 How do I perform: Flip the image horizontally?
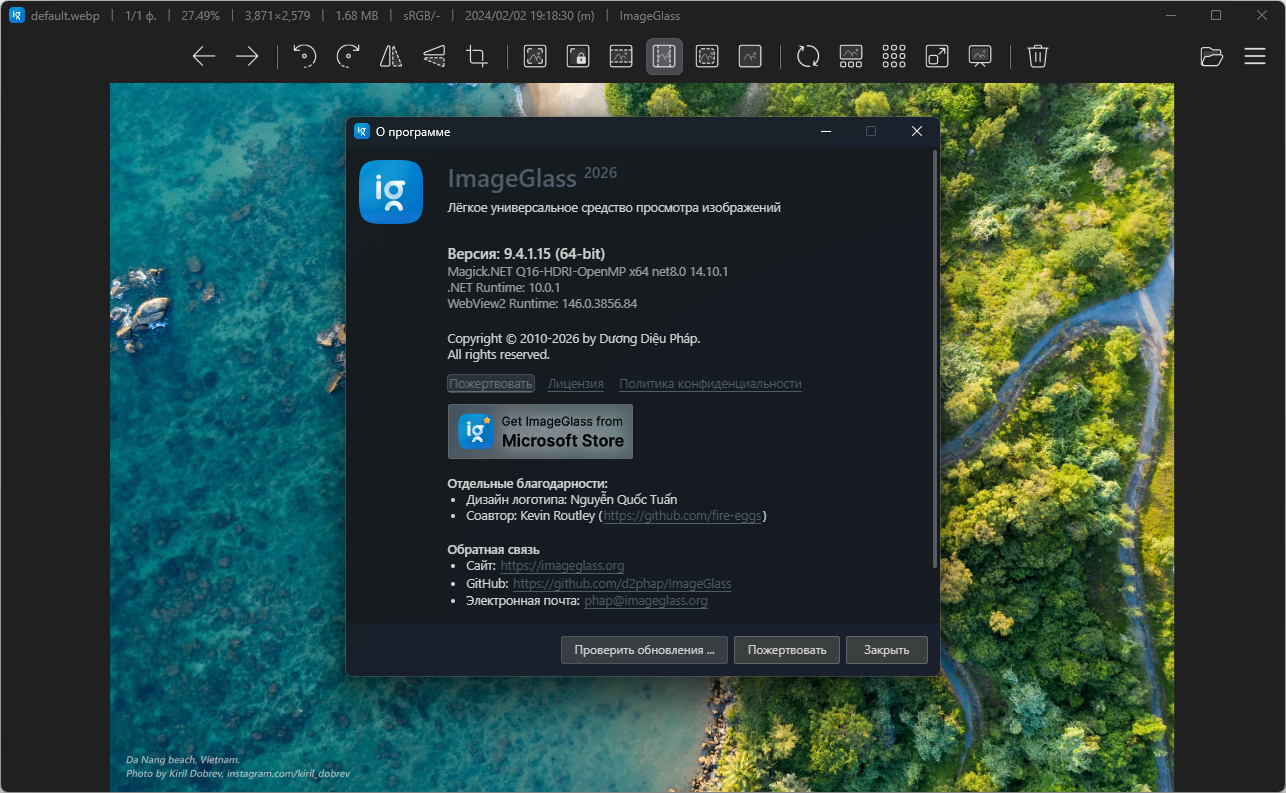coord(391,56)
